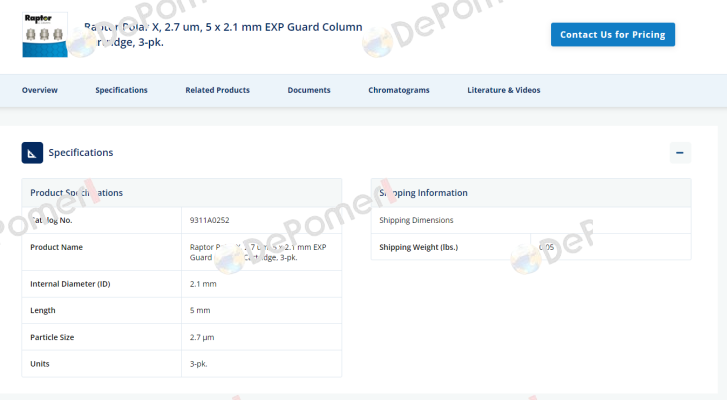
Task: Open the Literature & Videos tab
Action: (x=504, y=90)
